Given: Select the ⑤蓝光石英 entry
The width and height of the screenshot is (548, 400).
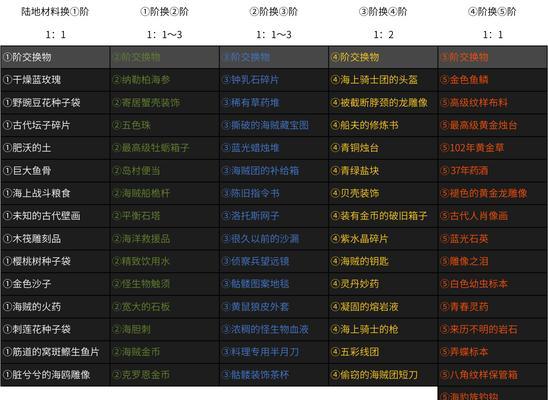Looking at the screenshot, I should click(492, 239).
